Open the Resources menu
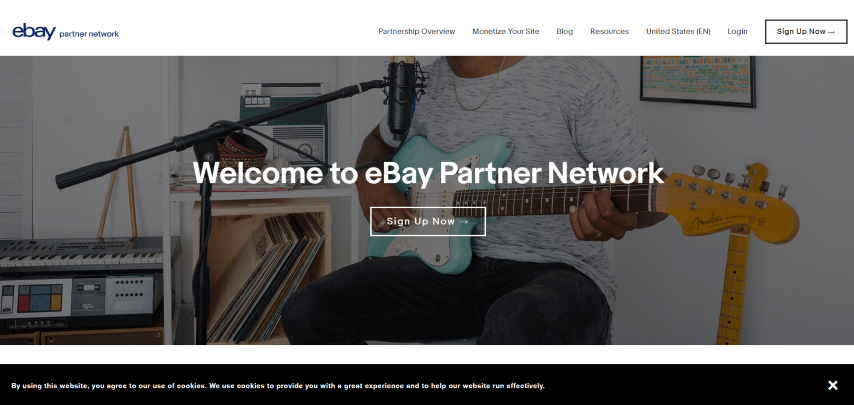The height and width of the screenshot is (405, 854). tap(609, 32)
